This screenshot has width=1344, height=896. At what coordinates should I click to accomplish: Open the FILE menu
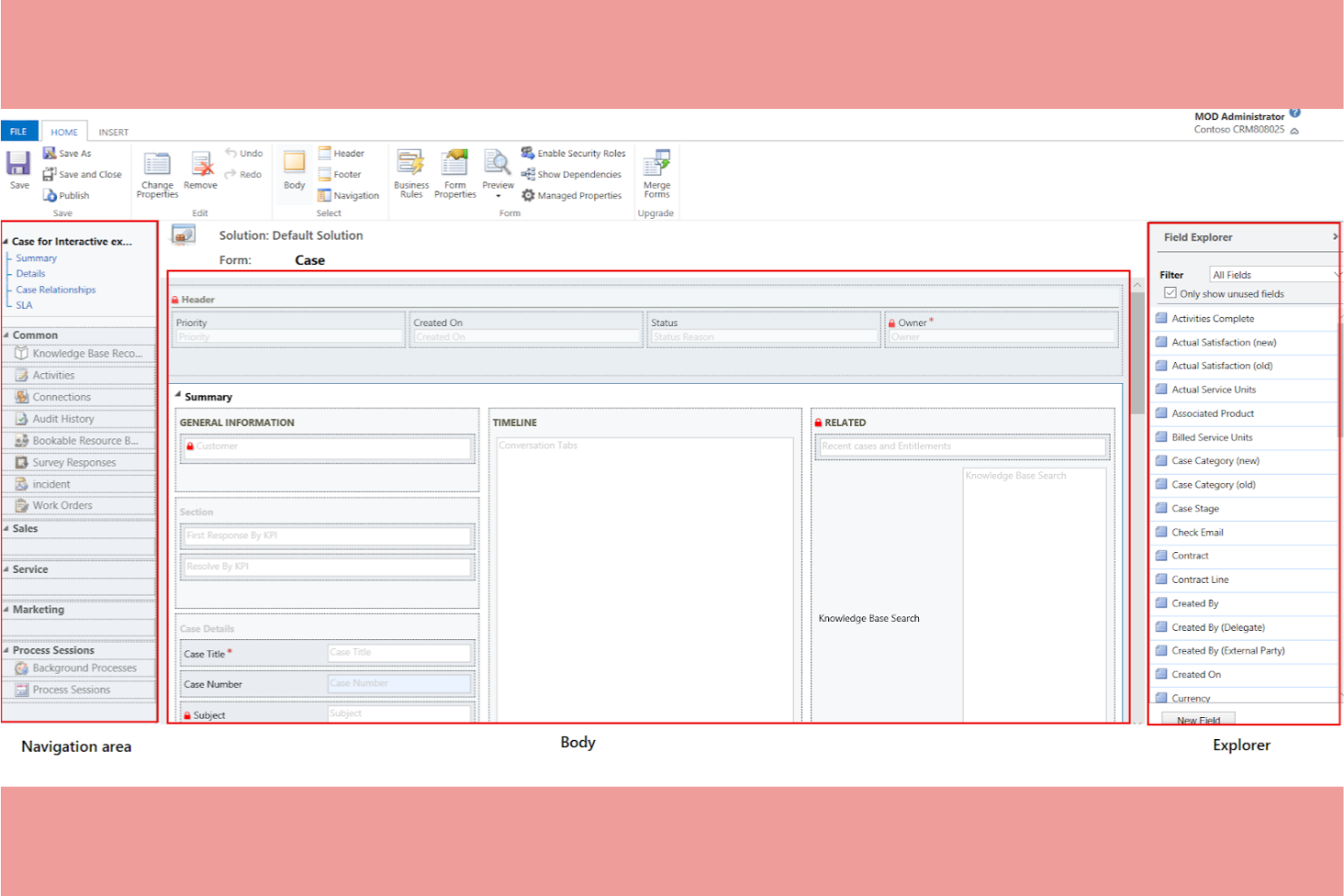(18, 131)
